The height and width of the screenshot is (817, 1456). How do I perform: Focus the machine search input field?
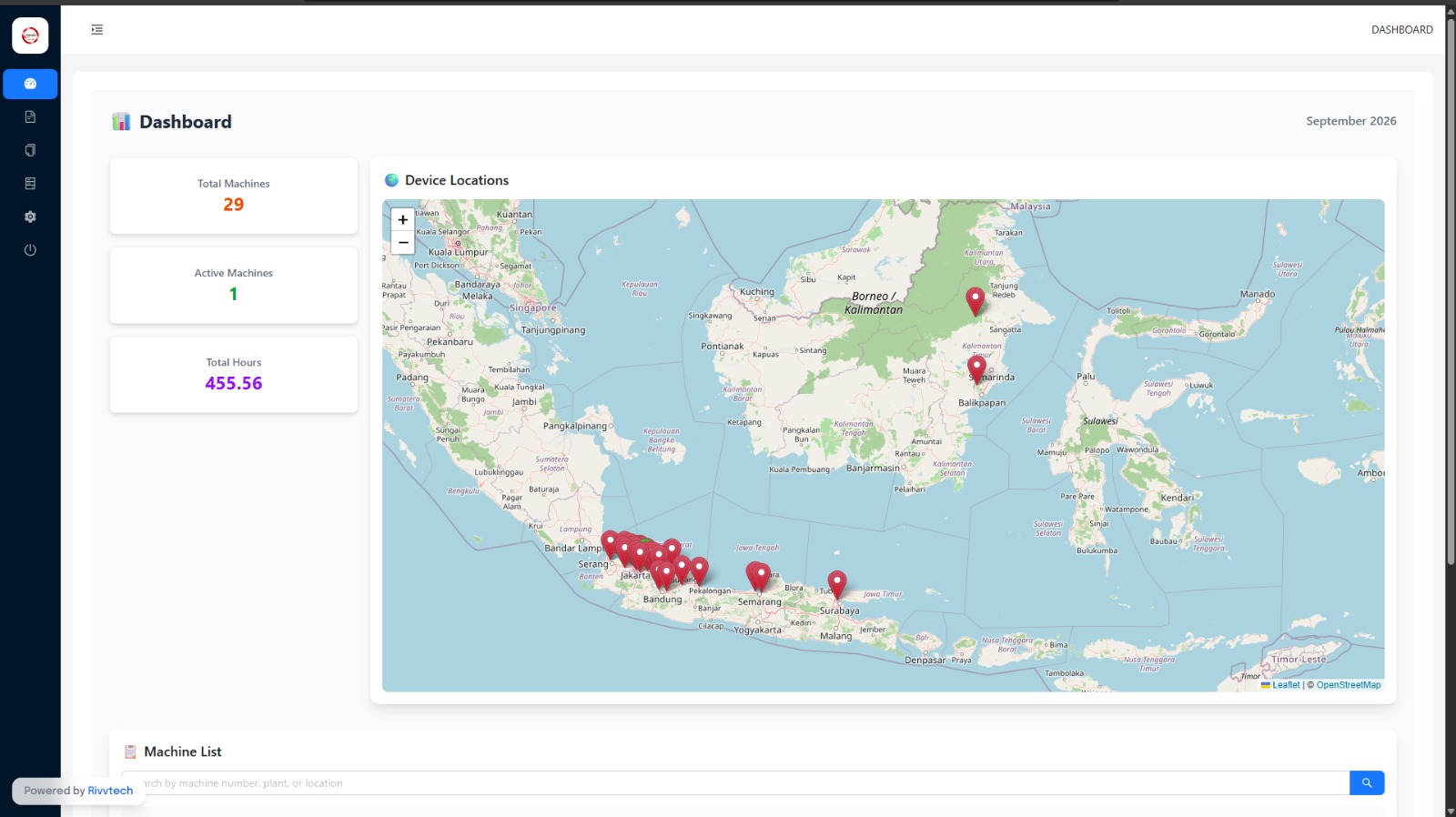[735, 782]
